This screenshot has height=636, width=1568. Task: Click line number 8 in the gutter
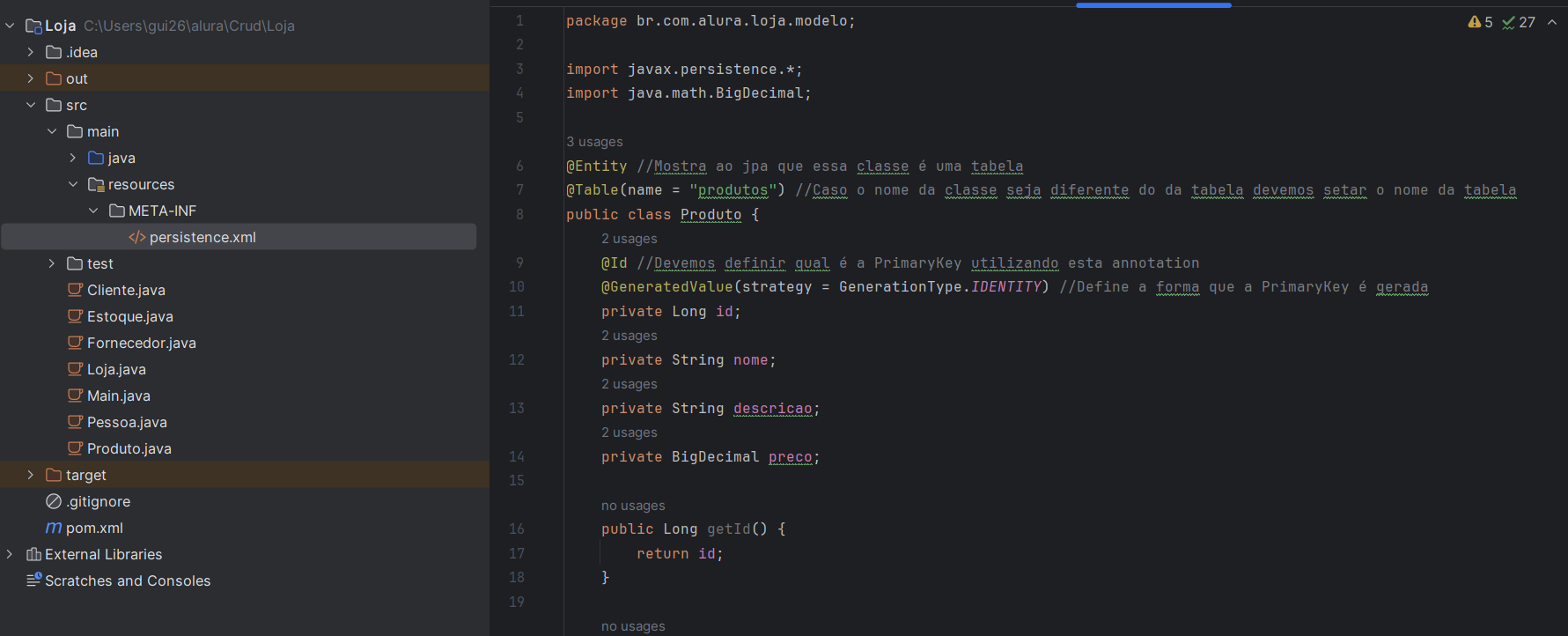click(x=519, y=214)
